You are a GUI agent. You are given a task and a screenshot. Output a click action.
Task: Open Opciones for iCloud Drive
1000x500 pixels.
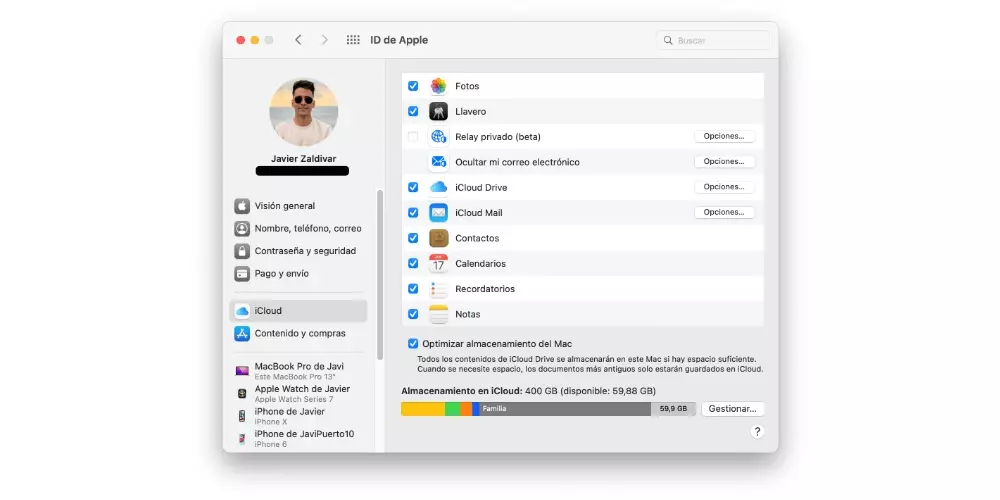coord(724,187)
